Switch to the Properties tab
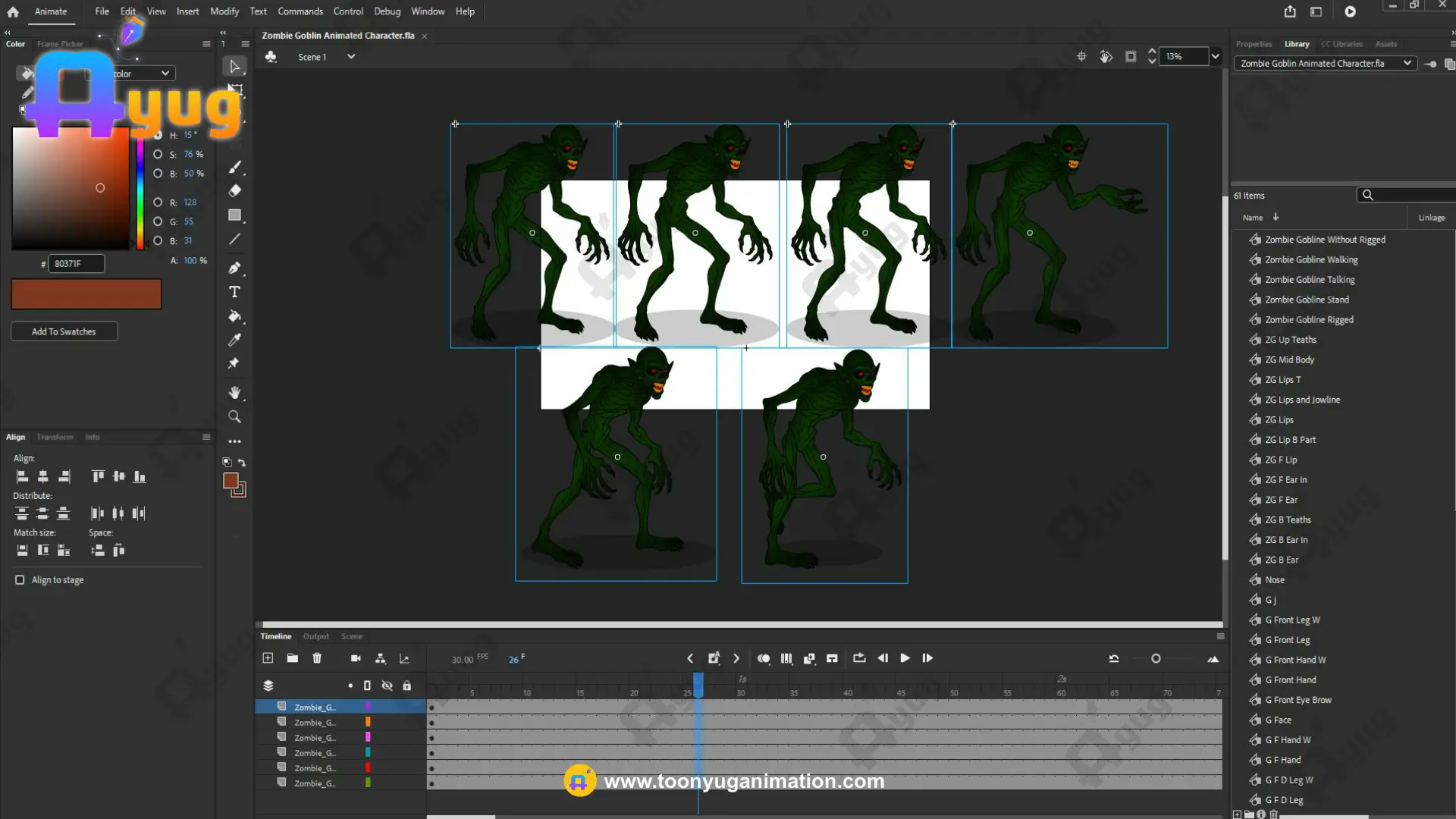Image resolution: width=1456 pixels, height=819 pixels. click(x=1254, y=44)
